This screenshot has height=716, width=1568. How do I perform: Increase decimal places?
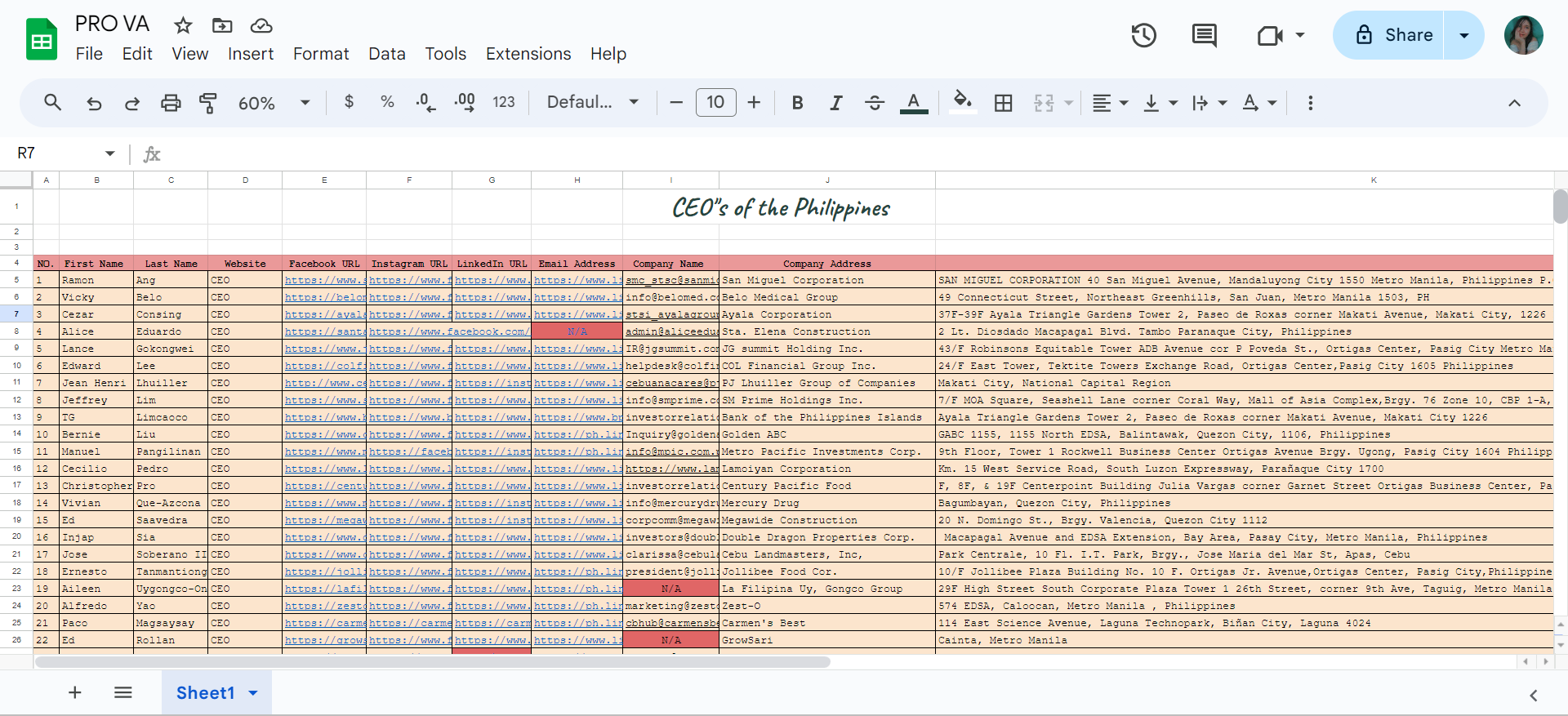click(x=465, y=103)
